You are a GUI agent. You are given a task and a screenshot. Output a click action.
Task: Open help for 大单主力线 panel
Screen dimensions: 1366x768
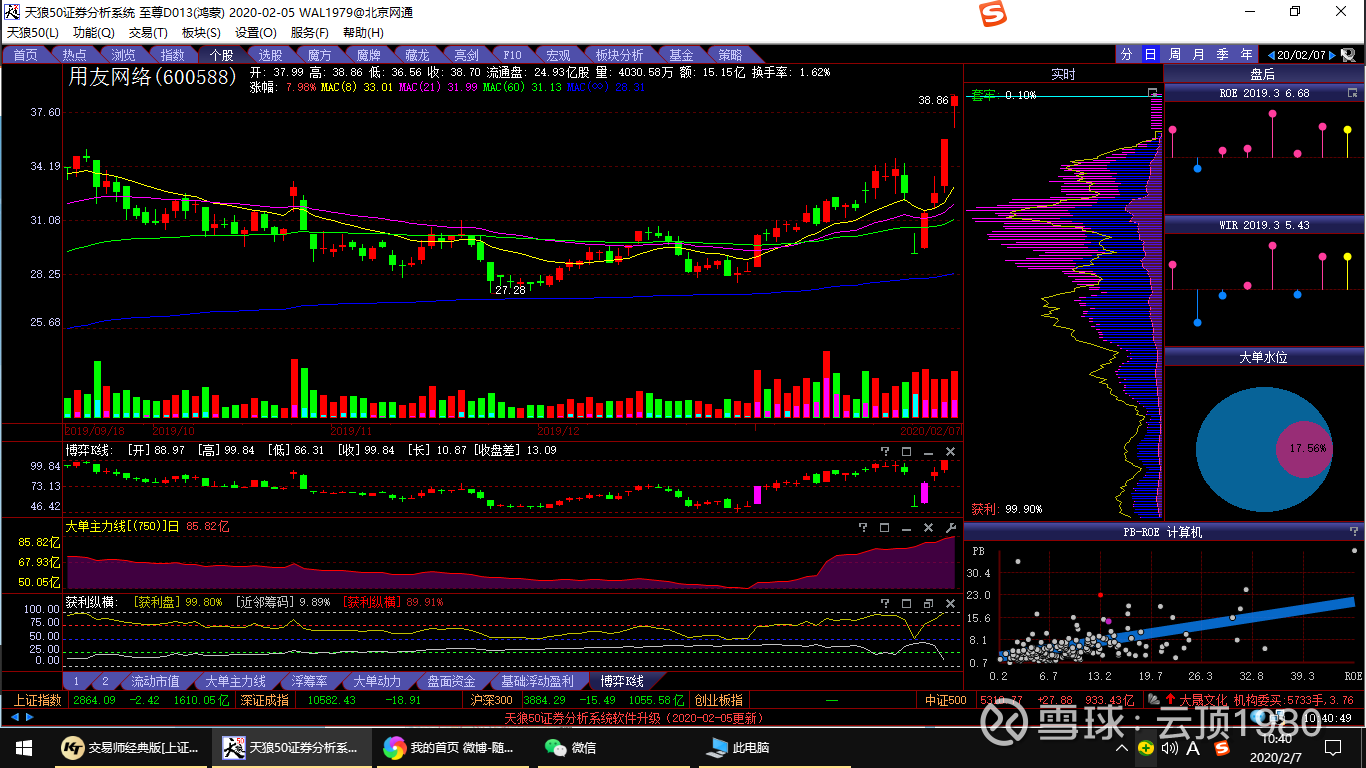862,527
